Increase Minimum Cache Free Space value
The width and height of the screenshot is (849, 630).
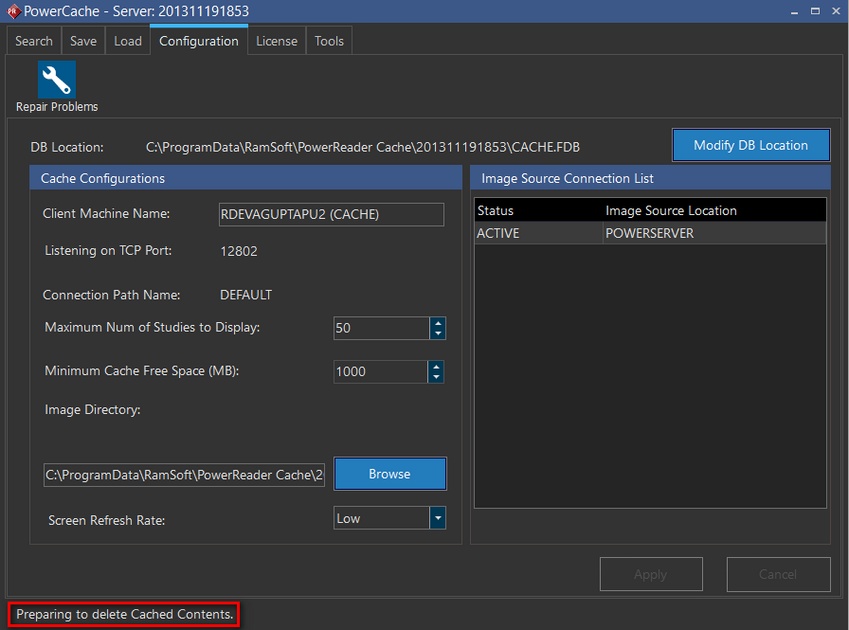click(x=436, y=366)
